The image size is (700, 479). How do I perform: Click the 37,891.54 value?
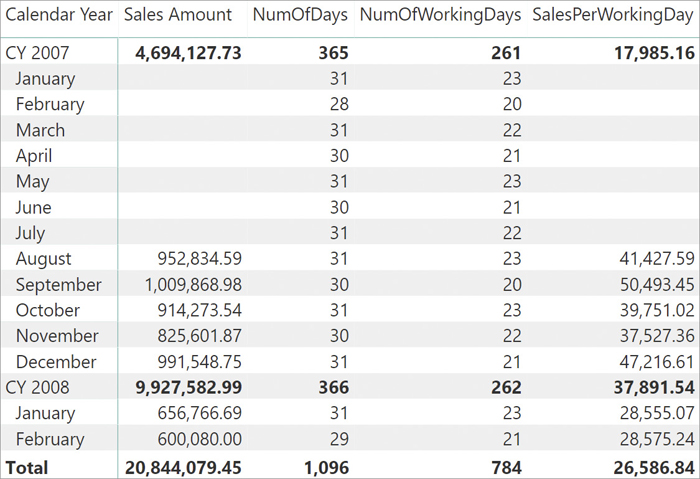pos(654,387)
